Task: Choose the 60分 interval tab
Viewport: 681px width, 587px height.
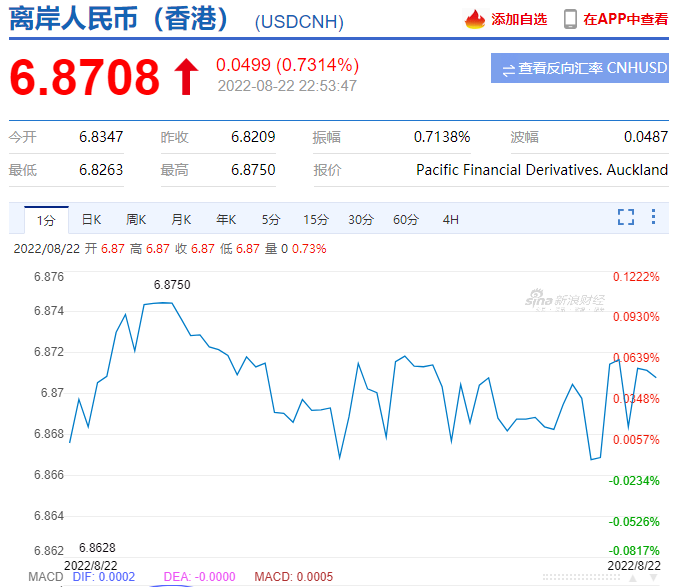Action: (x=406, y=219)
